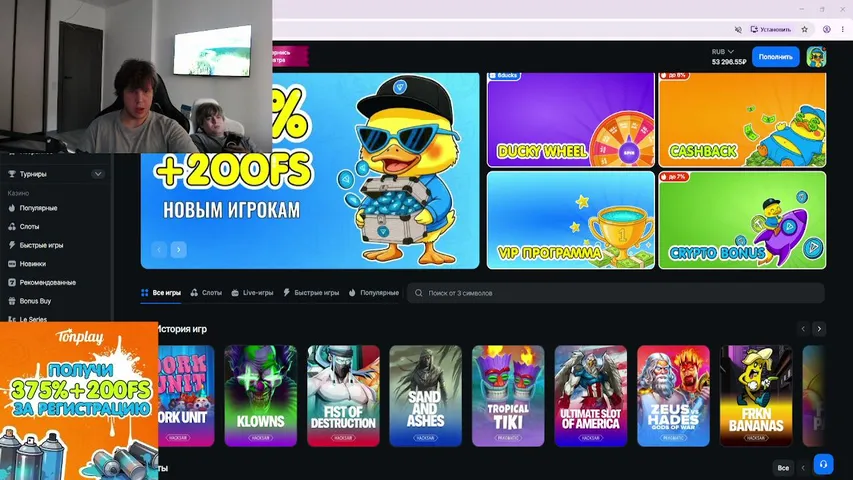This screenshot has height=480, width=853.
Task: Launch the Dork Unit game
Action: coord(186,396)
